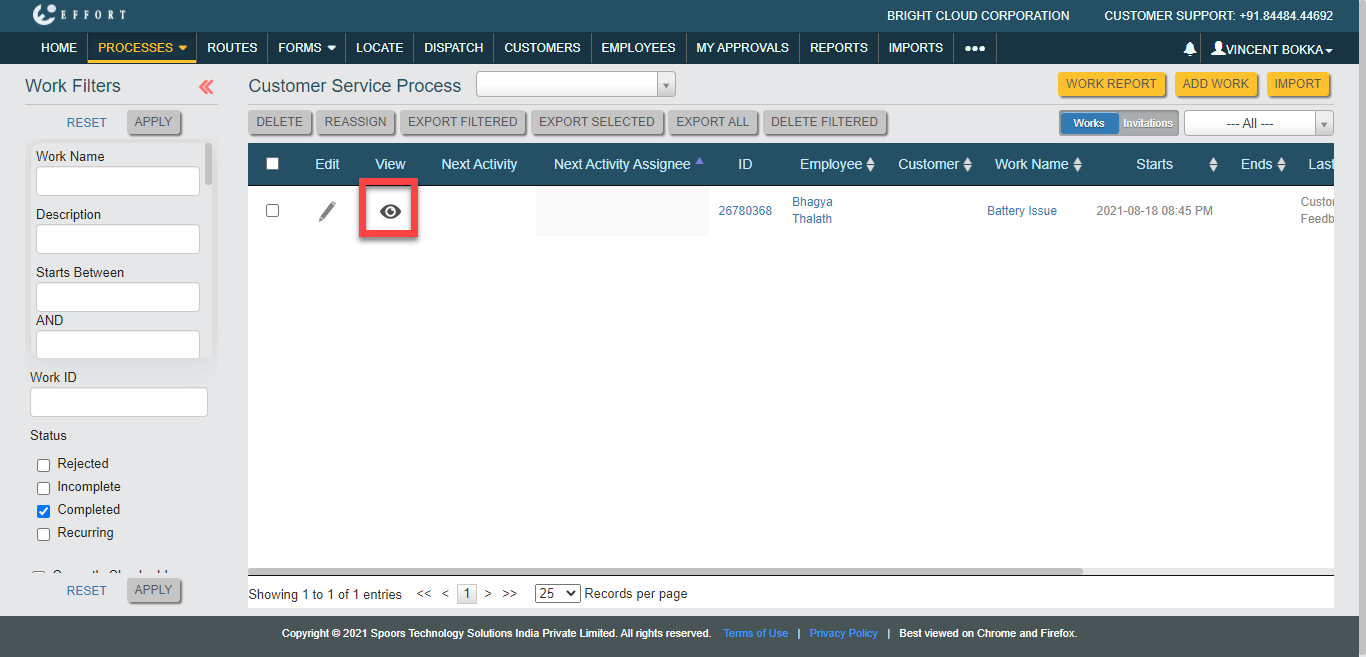
Task: Check the Rejected status checkbox
Action: 43,465
